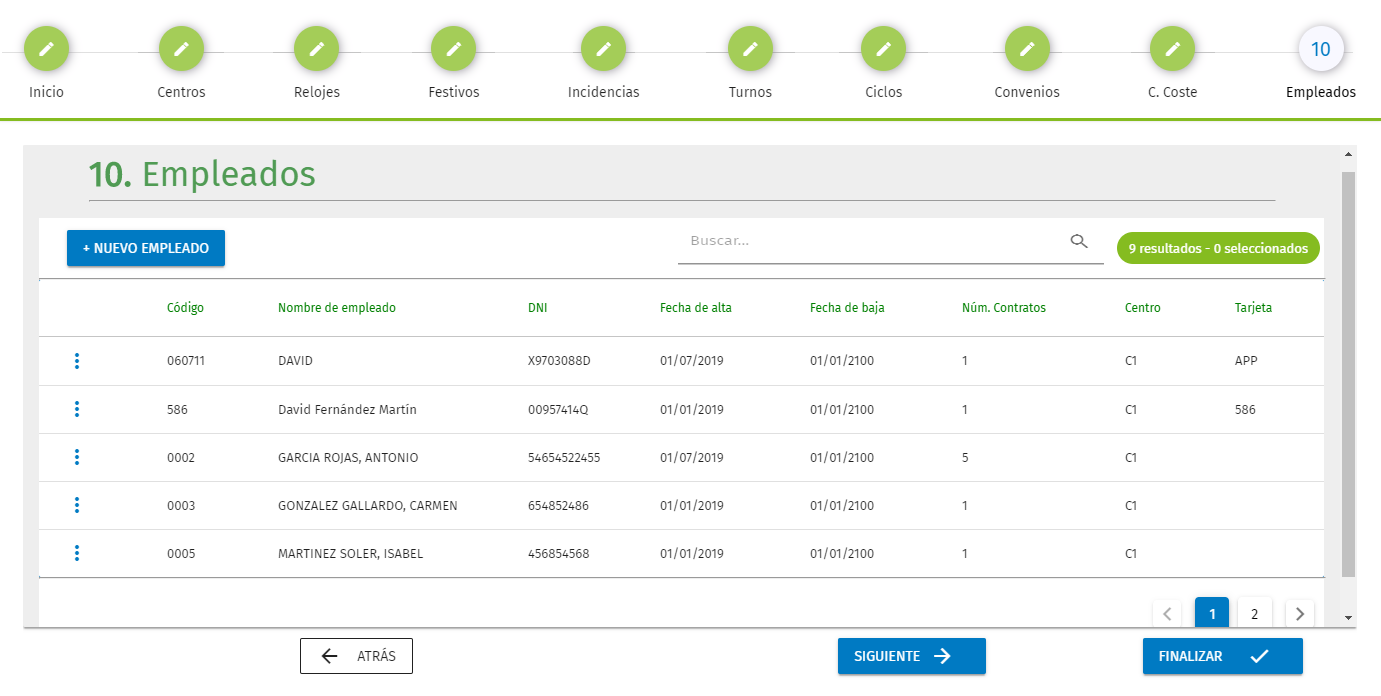Add a new employee with Nuevo Empleado

pyautogui.click(x=146, y=248)
